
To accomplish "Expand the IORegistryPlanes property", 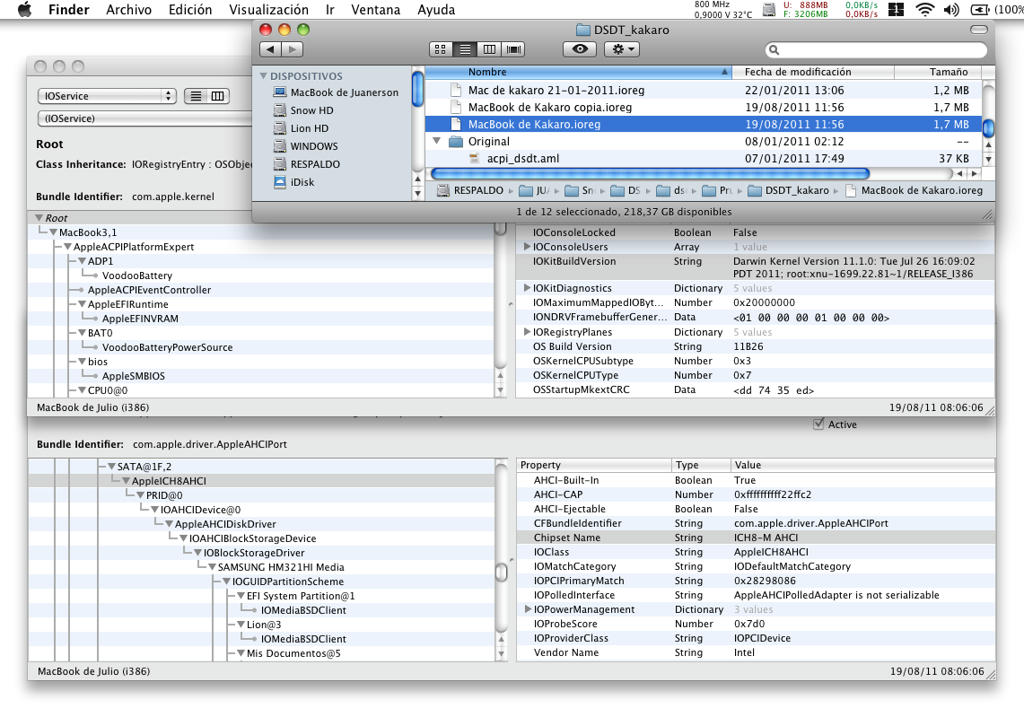I will [x=526, y=332].
